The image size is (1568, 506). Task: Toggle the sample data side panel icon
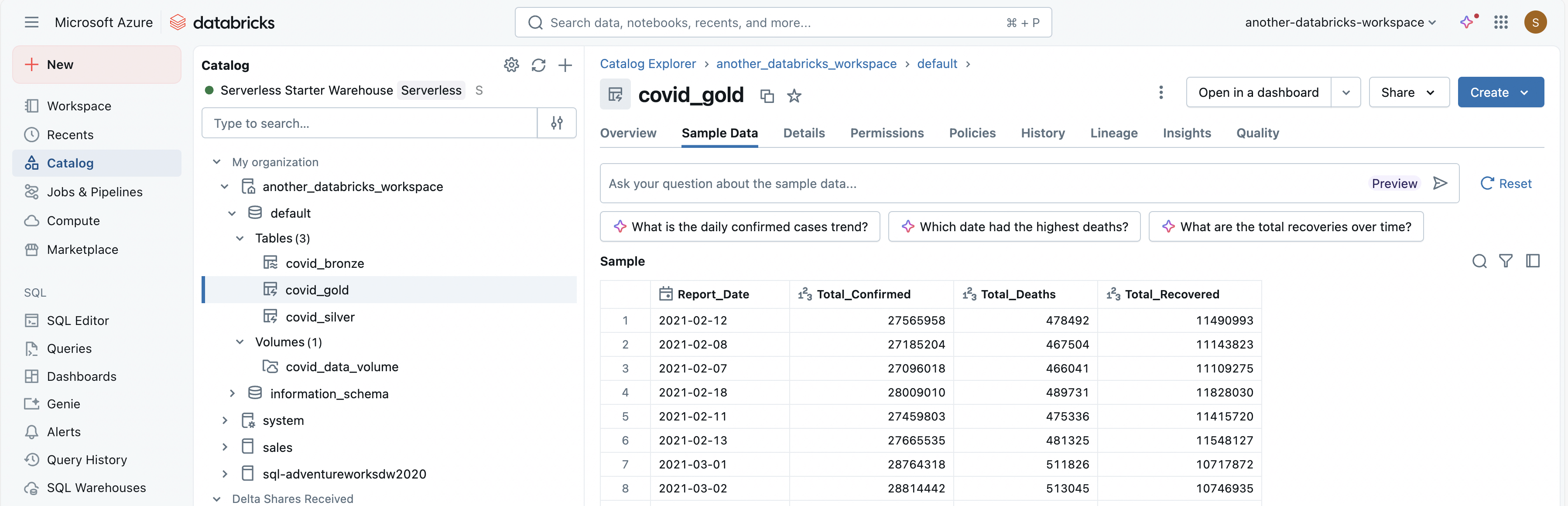(1533, 261)
